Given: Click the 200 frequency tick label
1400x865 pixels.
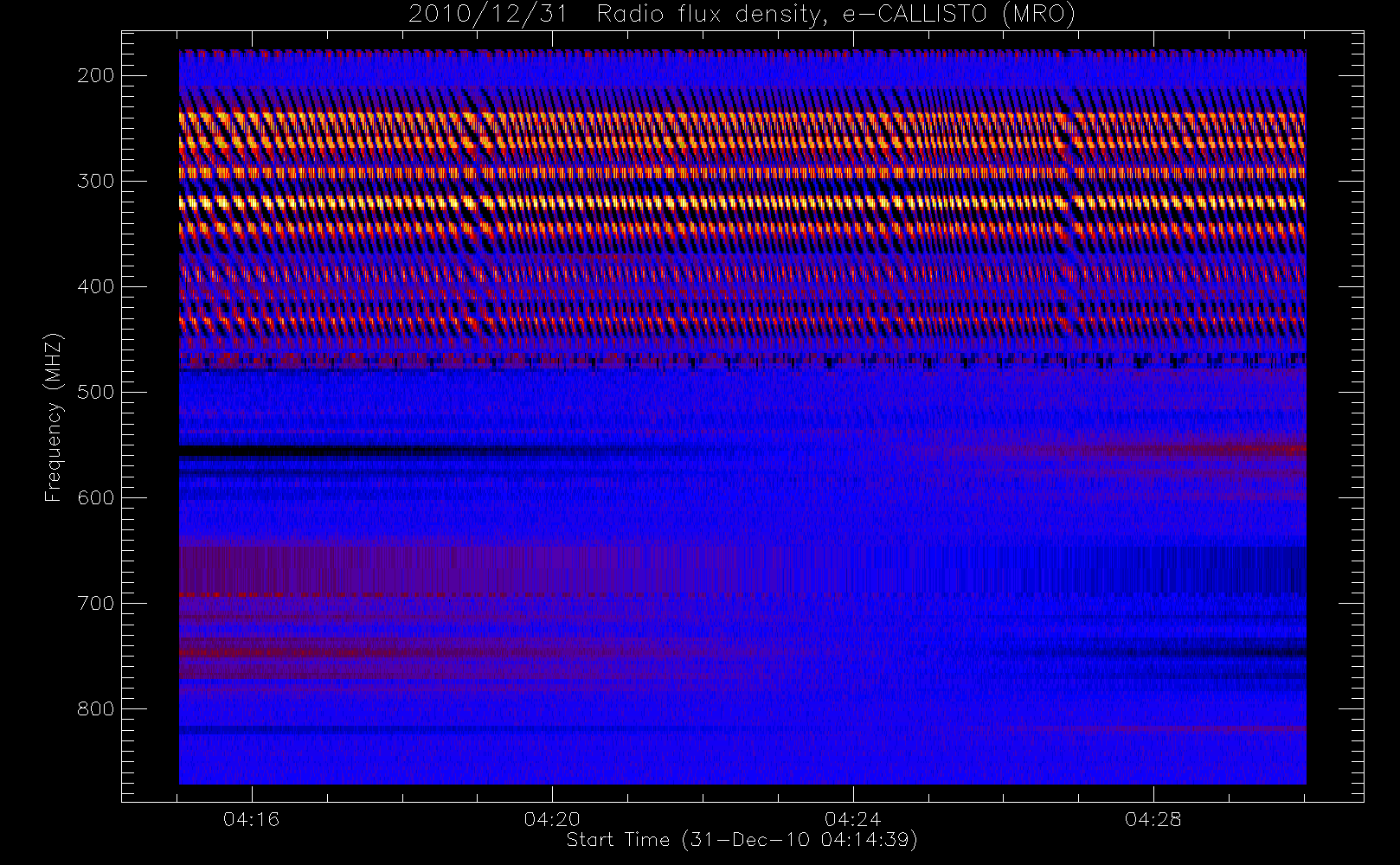Looking at the screenshot, I should point(96,75).
